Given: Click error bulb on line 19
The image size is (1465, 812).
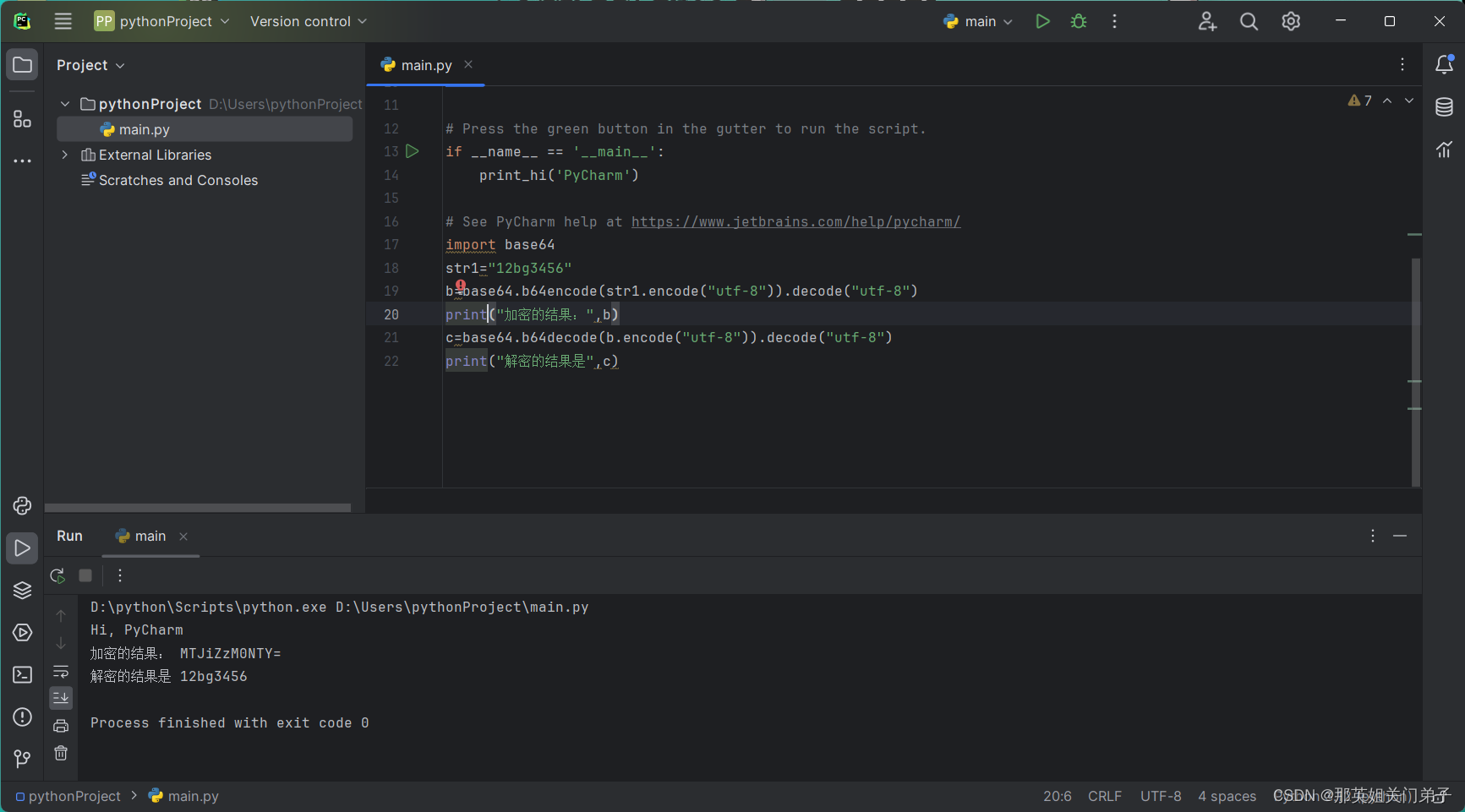Looking at the screenshot, I should click(461, 286).
